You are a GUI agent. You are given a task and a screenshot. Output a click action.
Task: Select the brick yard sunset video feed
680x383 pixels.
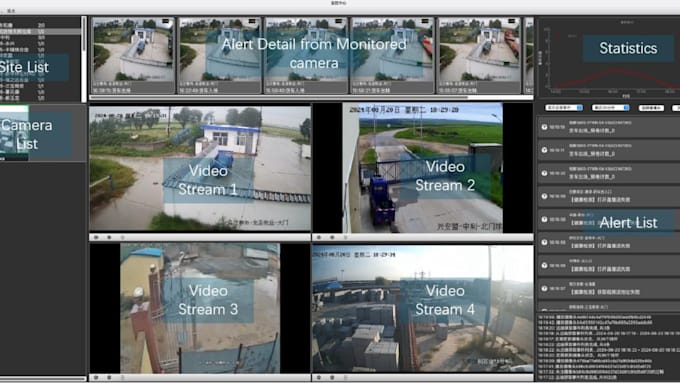423,308
